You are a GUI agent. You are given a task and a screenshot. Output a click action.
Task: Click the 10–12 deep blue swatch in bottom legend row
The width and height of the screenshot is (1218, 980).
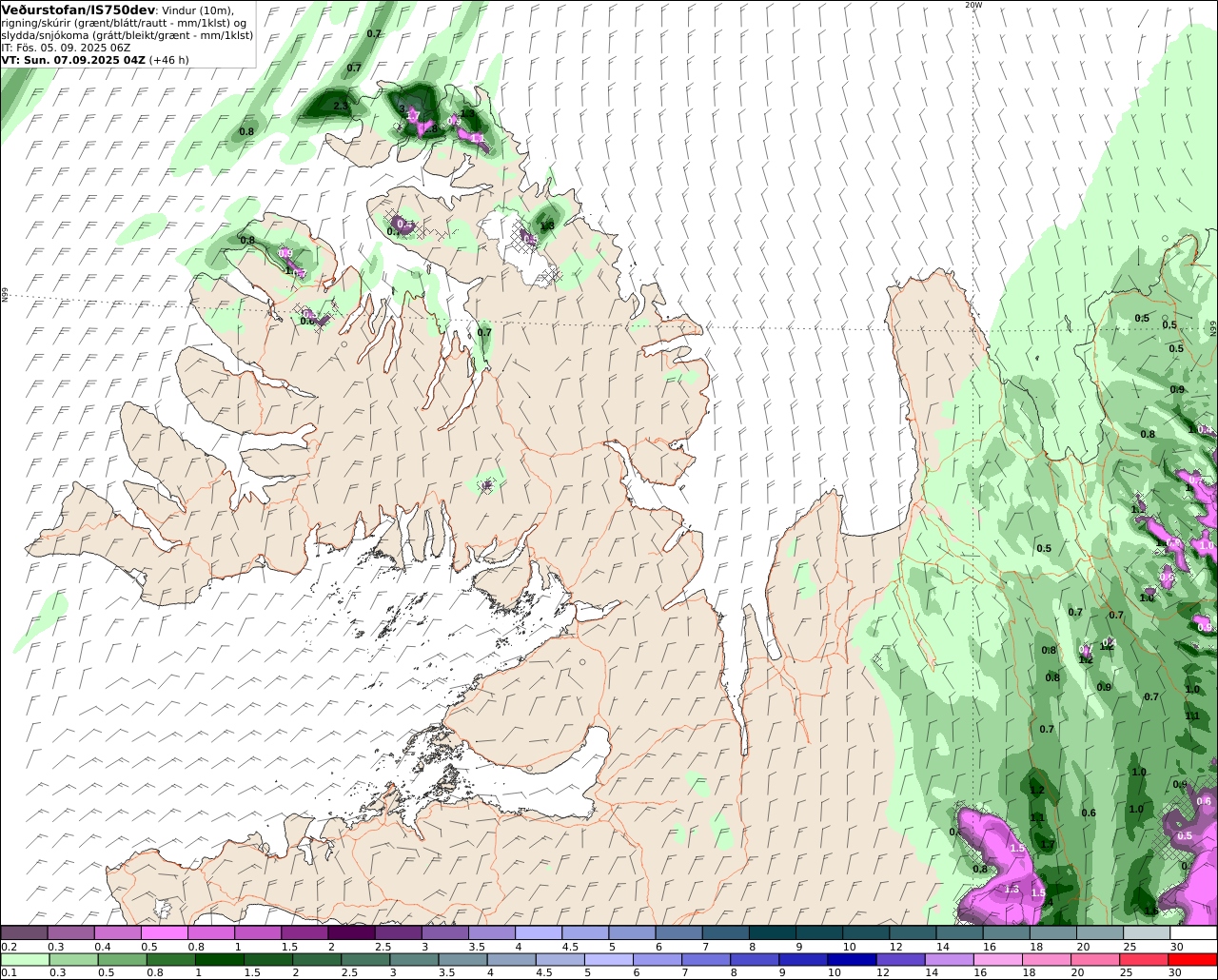[x=851, y=960]
